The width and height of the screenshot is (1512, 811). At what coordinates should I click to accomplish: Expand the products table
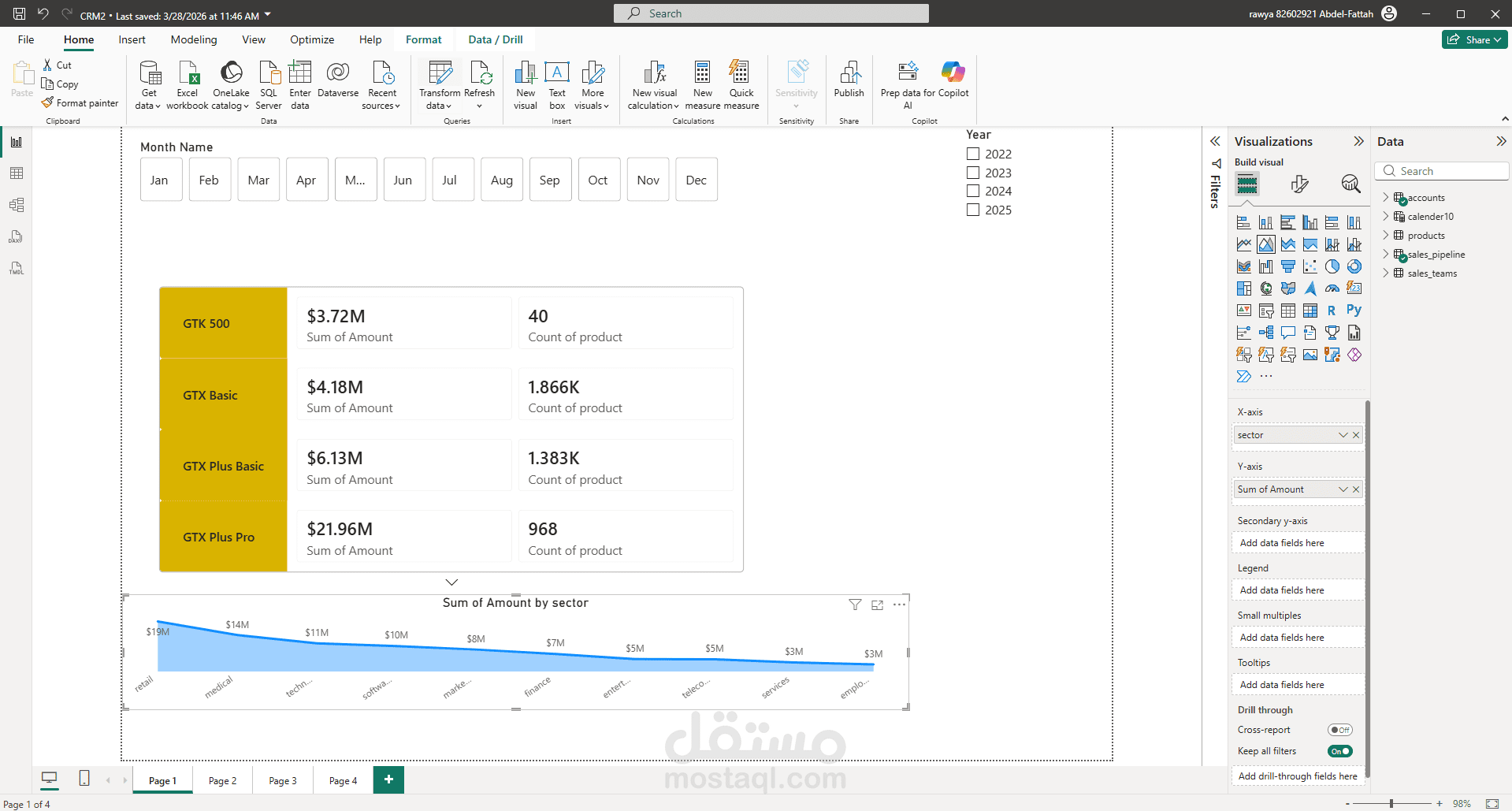pos(1386,235)
